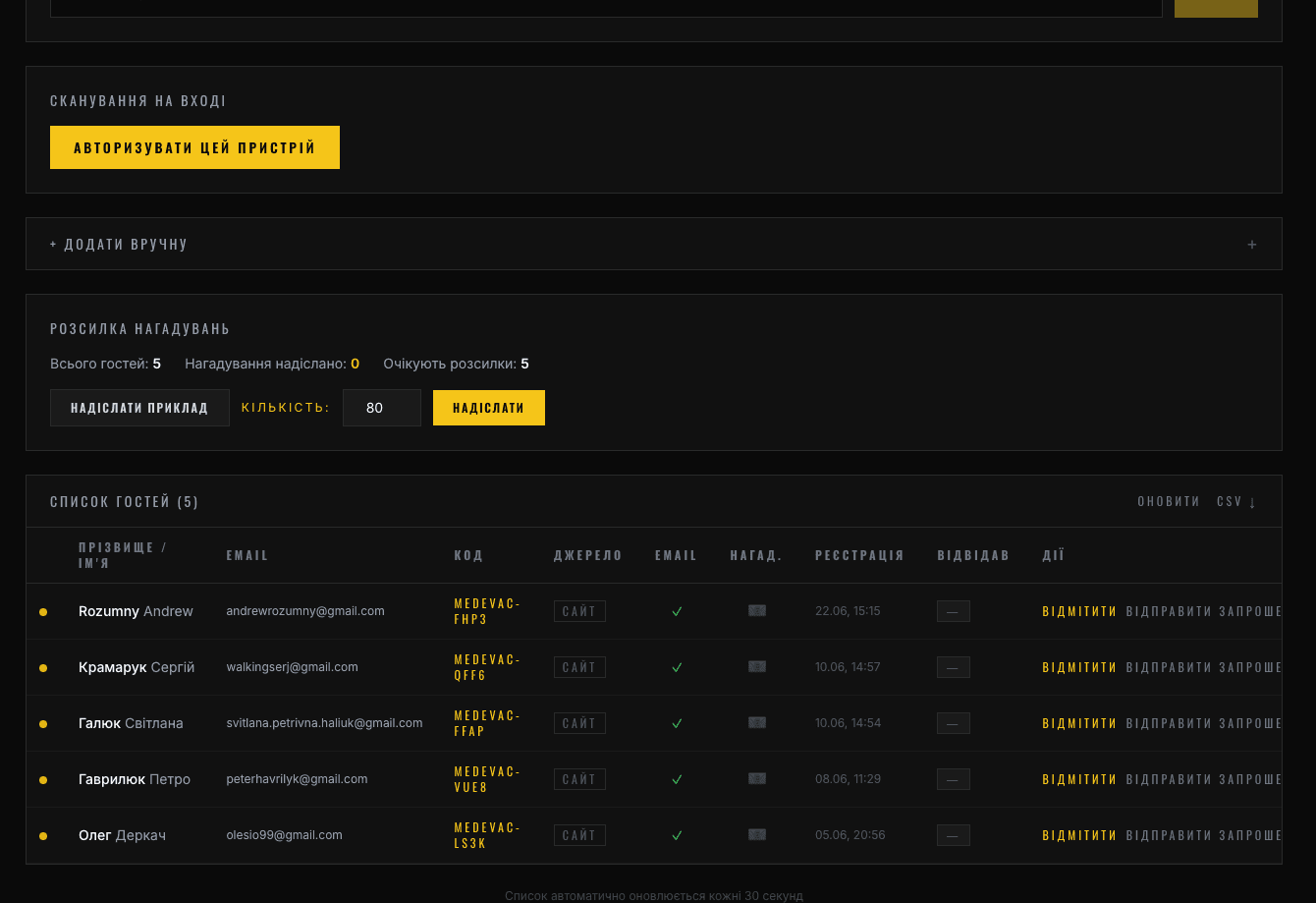
Task: Click the green email checkmark for Гаврилюк Петро
Action: pyautogui.click(x=677, y=779)
